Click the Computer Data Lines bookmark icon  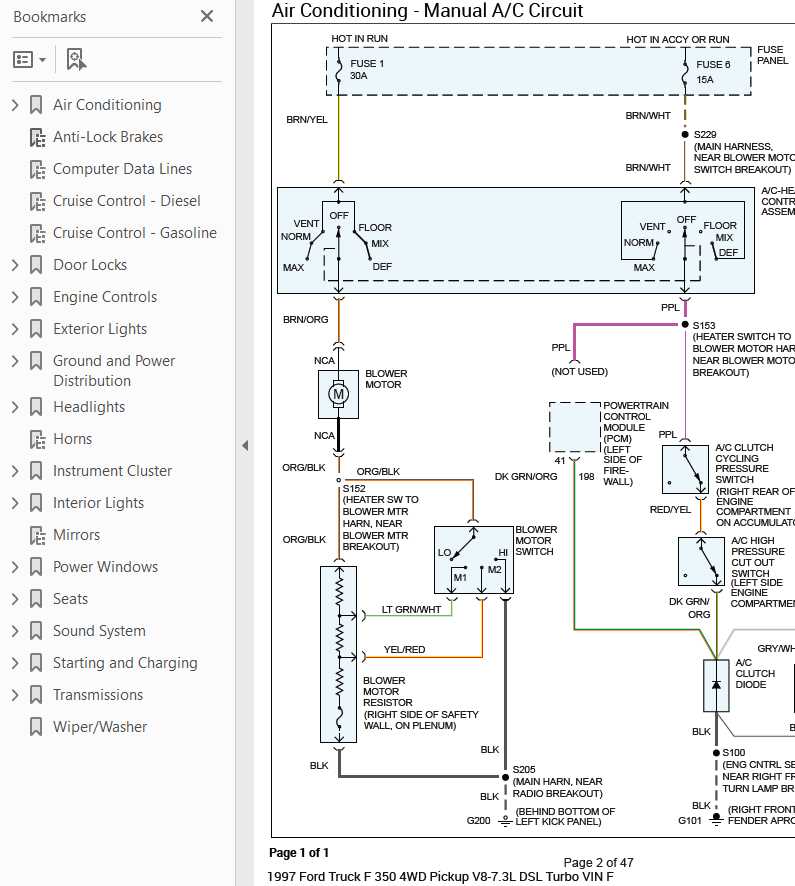(x=37, y=170)
